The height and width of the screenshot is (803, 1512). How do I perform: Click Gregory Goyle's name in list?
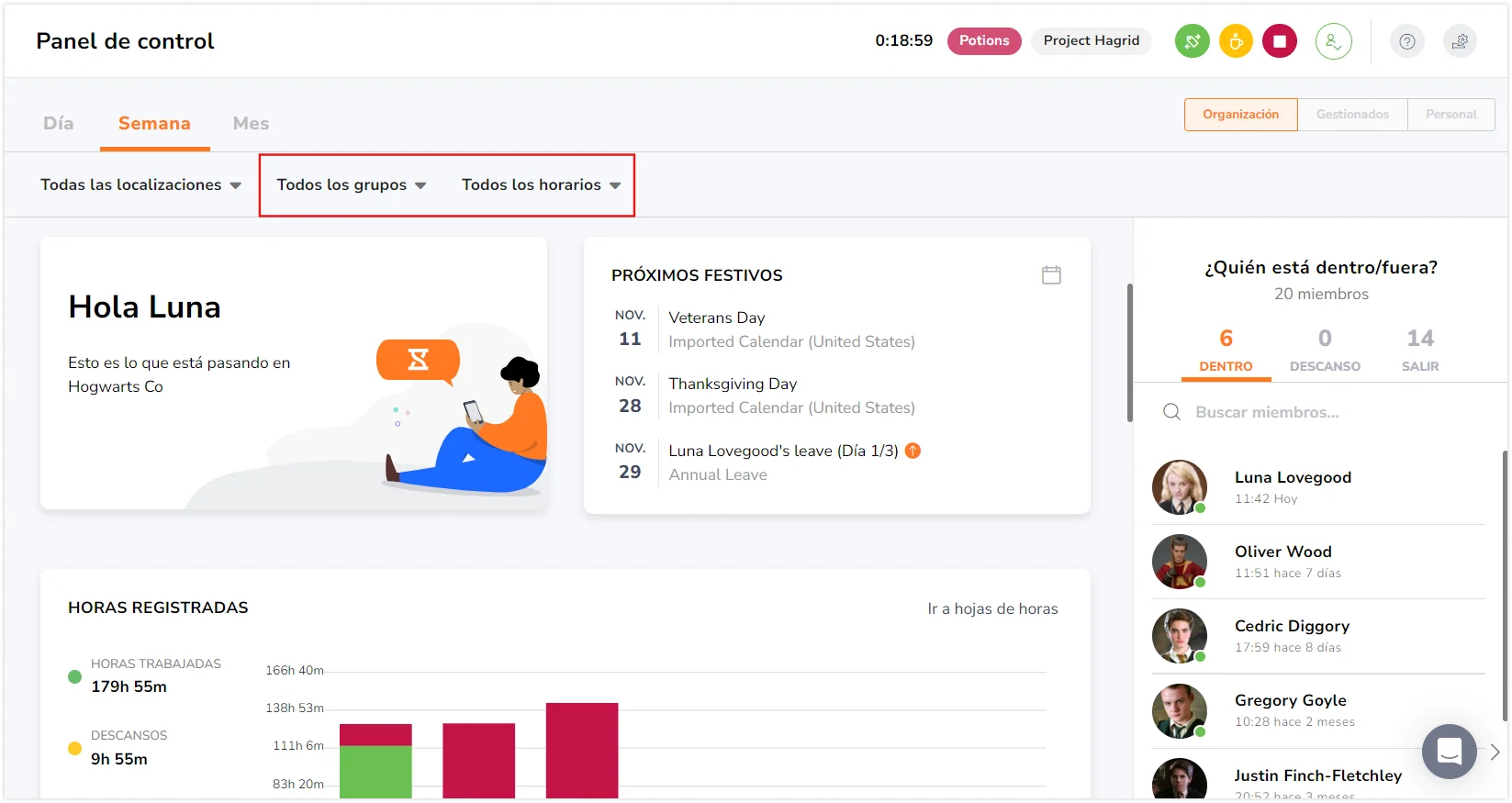[1290, 700]
